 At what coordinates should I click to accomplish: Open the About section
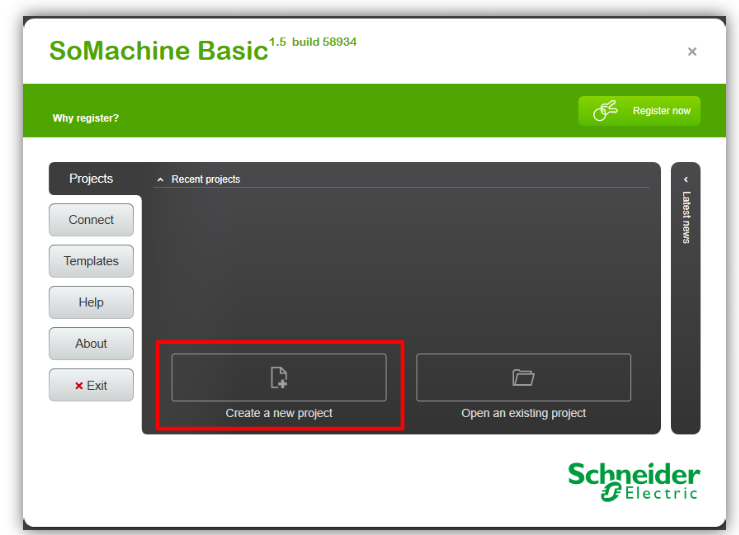click(91, 344)
